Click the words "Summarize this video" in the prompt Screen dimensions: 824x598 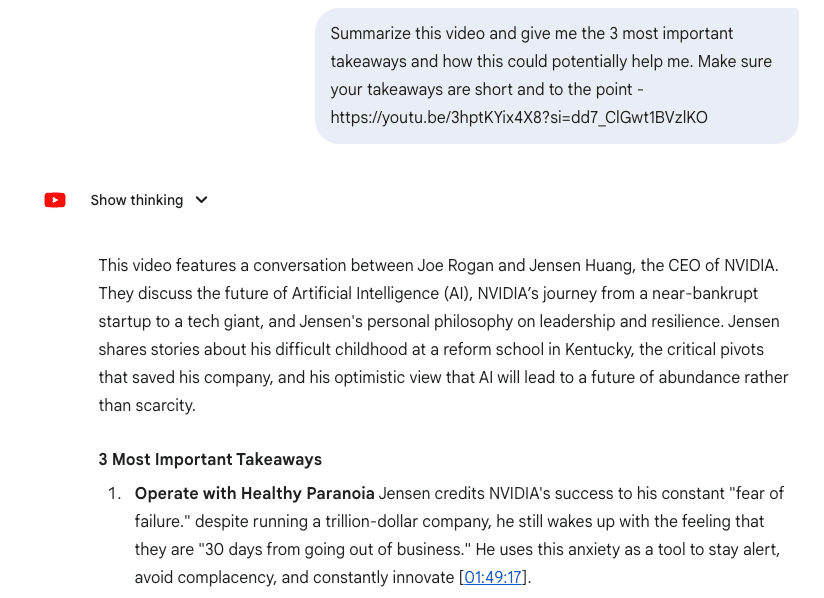[x=404, y=34]
